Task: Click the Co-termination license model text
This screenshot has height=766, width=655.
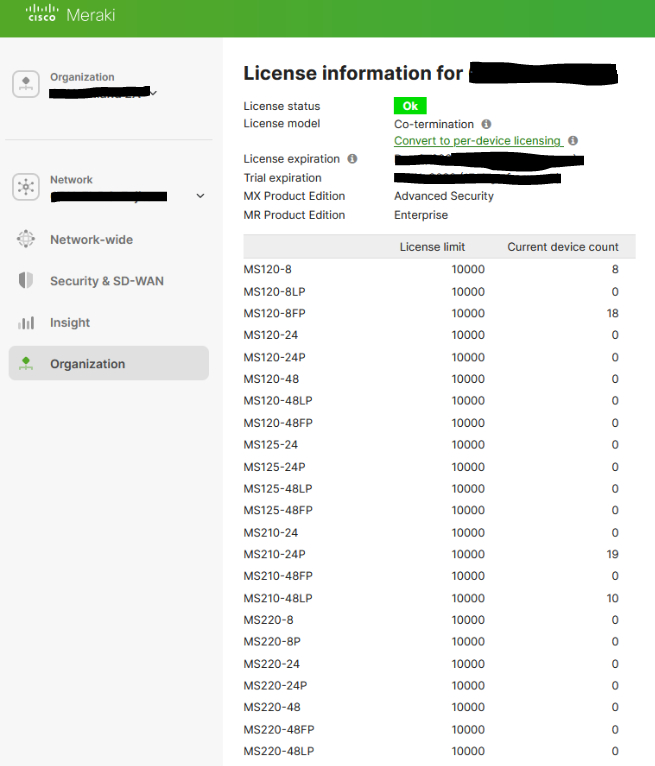Action: [434, 124]
